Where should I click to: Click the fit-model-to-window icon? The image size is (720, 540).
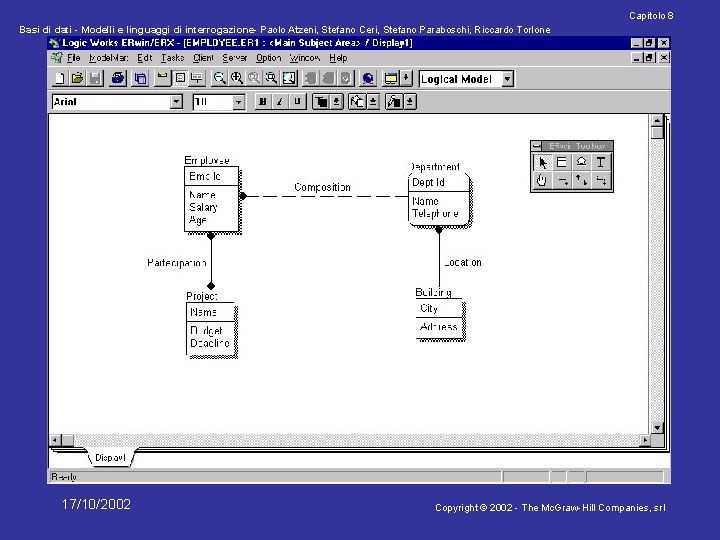click(x=289, y=79)
